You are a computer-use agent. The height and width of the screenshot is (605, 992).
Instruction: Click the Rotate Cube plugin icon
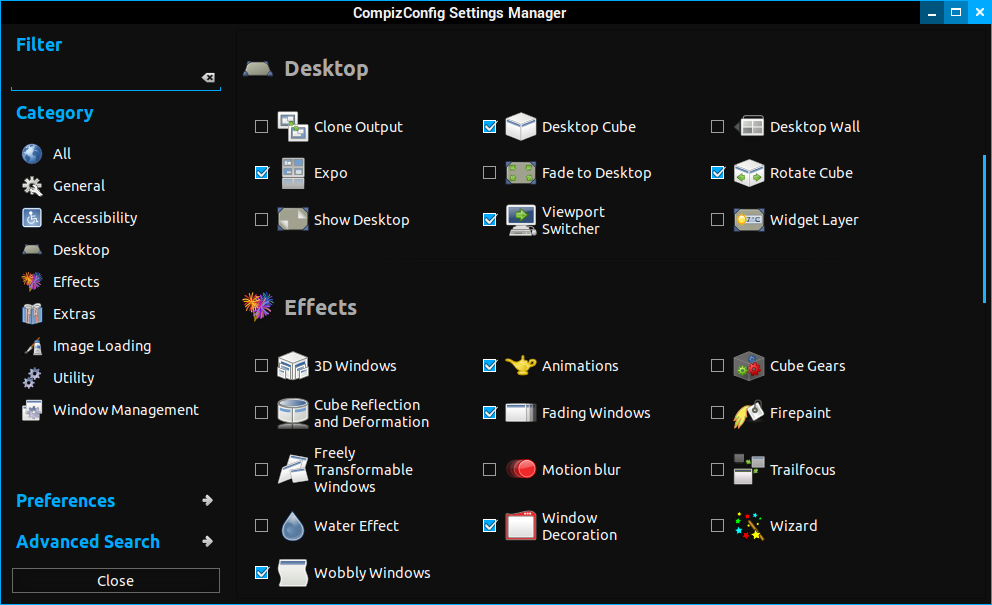click(x=749, y=173)
